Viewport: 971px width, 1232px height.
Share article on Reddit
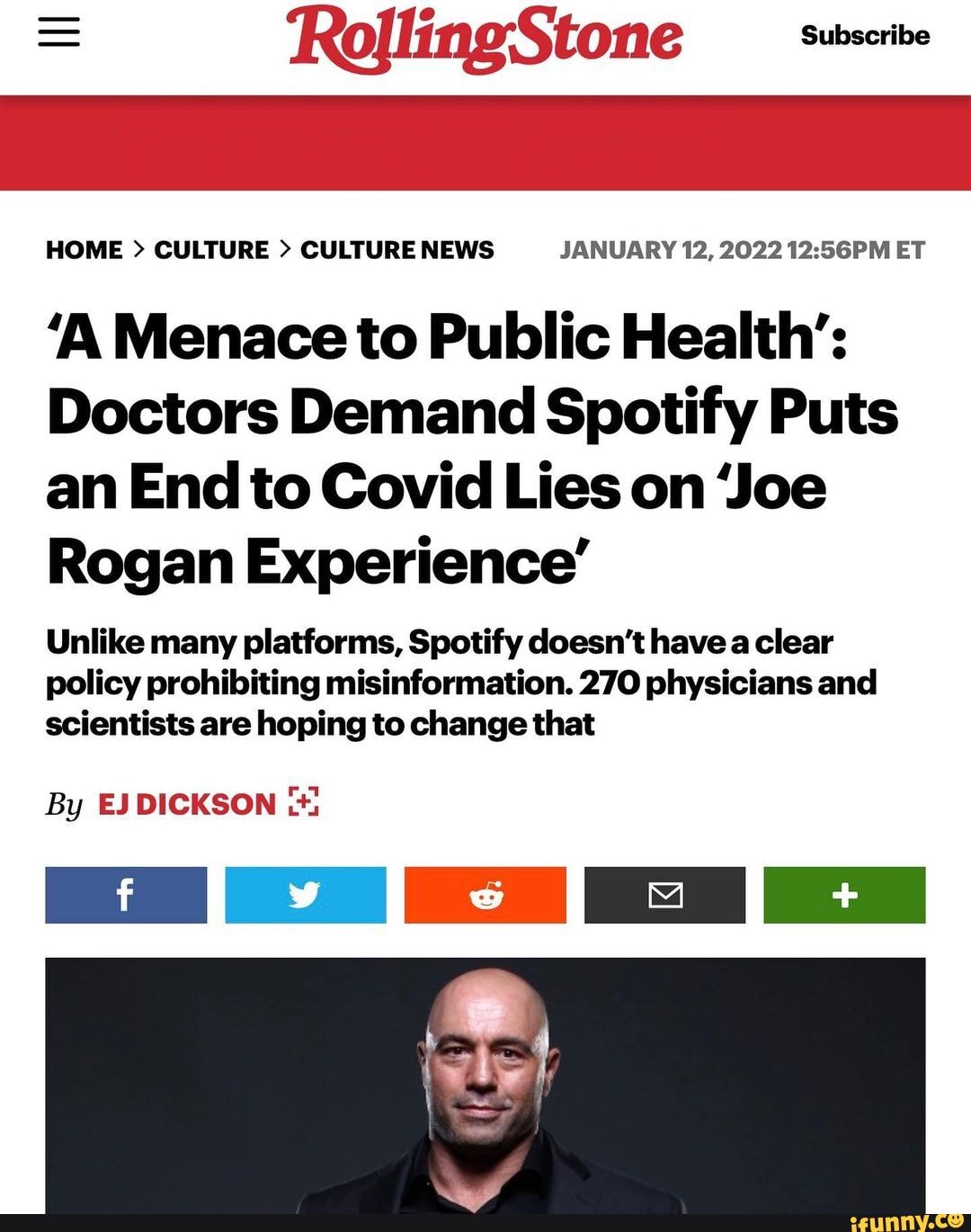(x=485, y=895)
